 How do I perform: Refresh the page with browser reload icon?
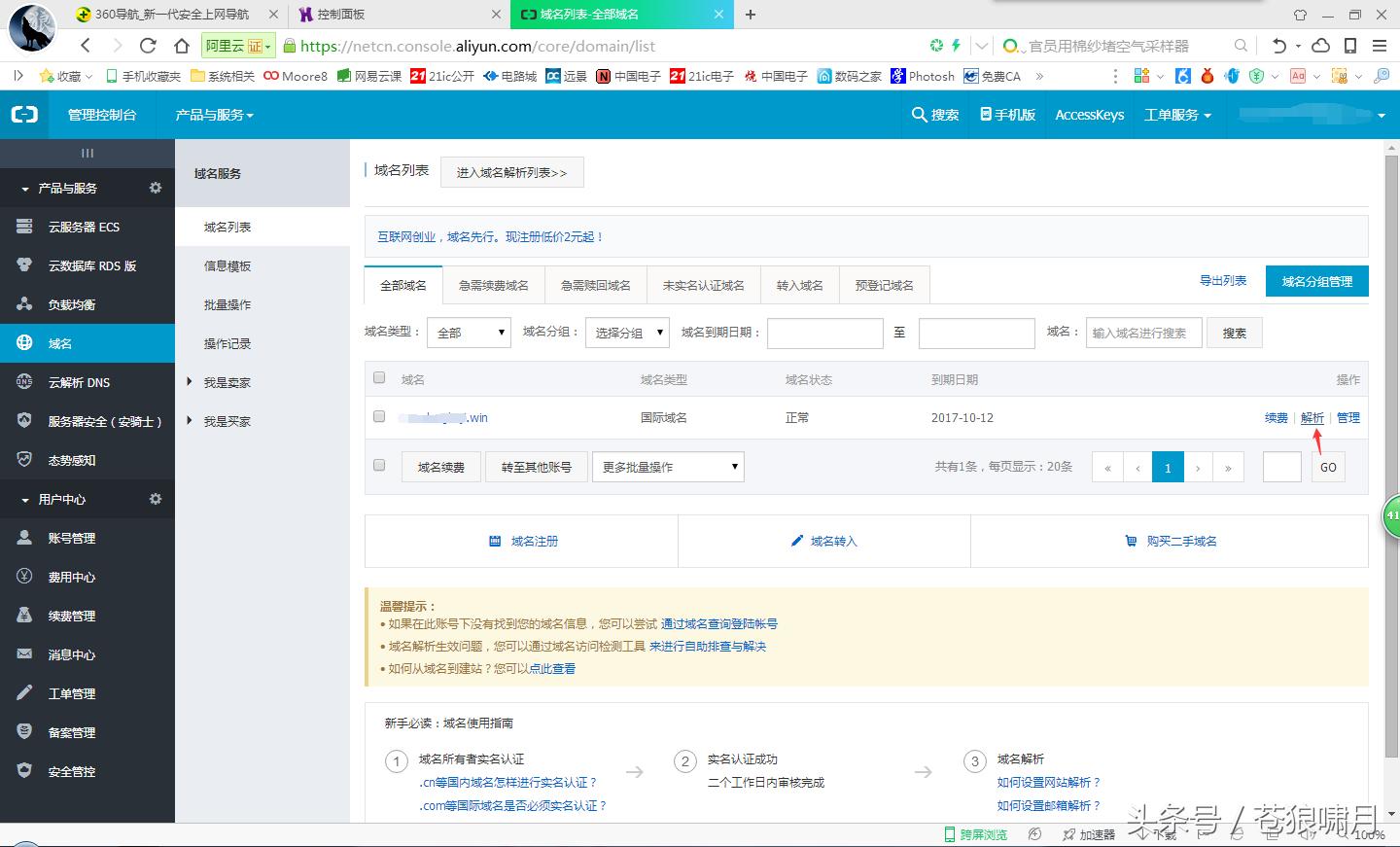[x=147, y=46]
